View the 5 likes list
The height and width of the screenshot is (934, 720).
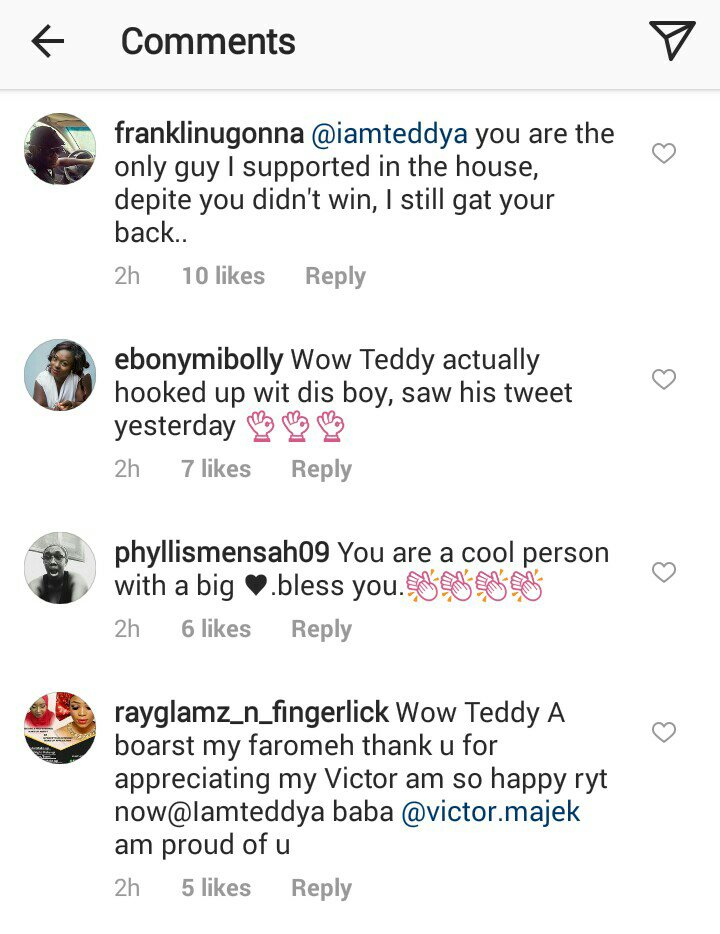coord(216,888)
